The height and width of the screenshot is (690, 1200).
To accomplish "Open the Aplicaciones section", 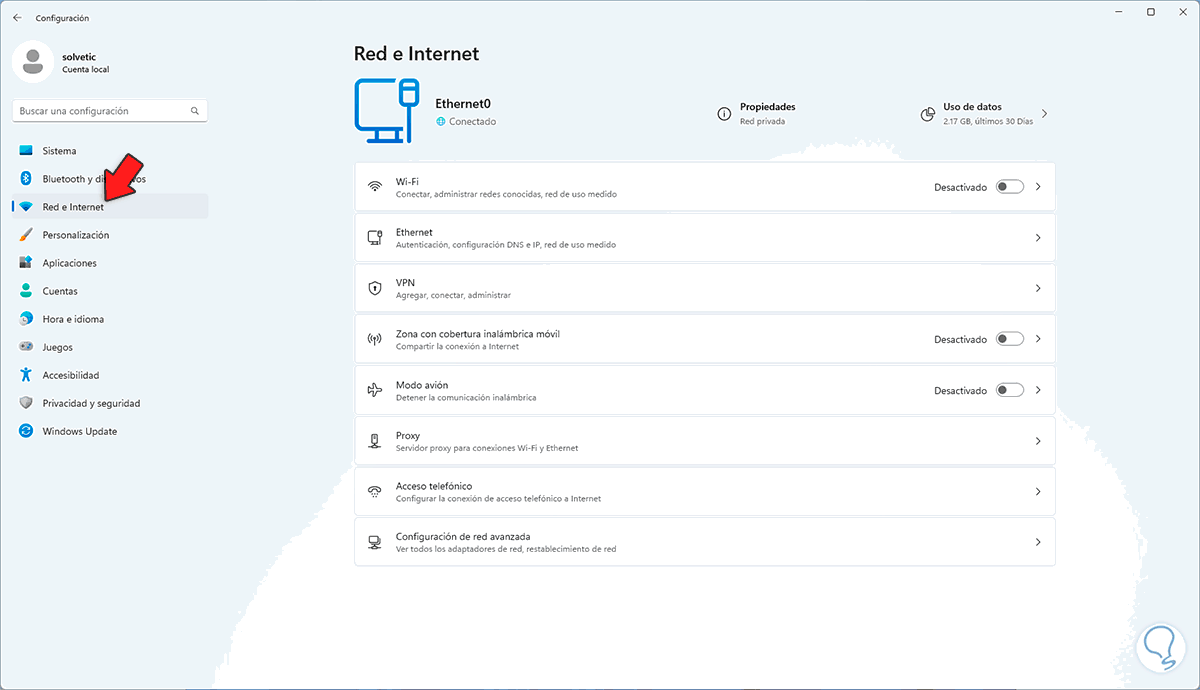I will (x=110, y=263).
